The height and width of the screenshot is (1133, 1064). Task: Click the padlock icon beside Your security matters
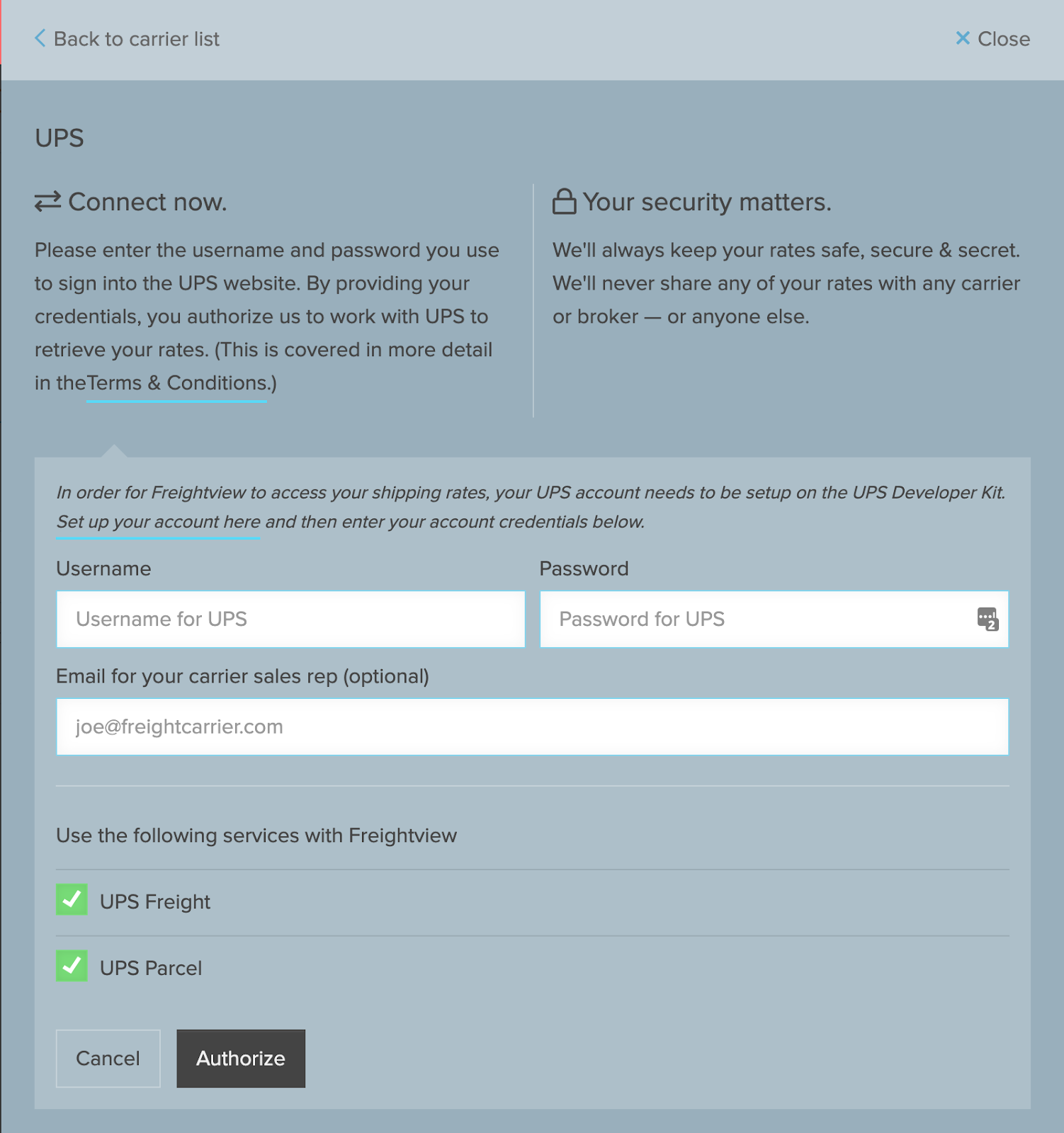tap(563, 202)
